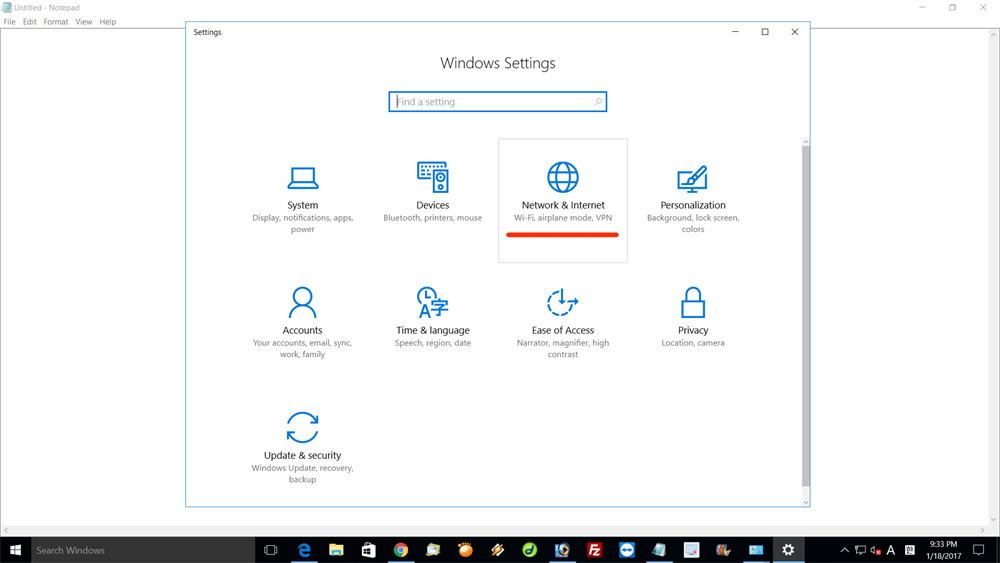Open the network status tray icon
This screenshot has width=1000, height=563.
point(860,550)
